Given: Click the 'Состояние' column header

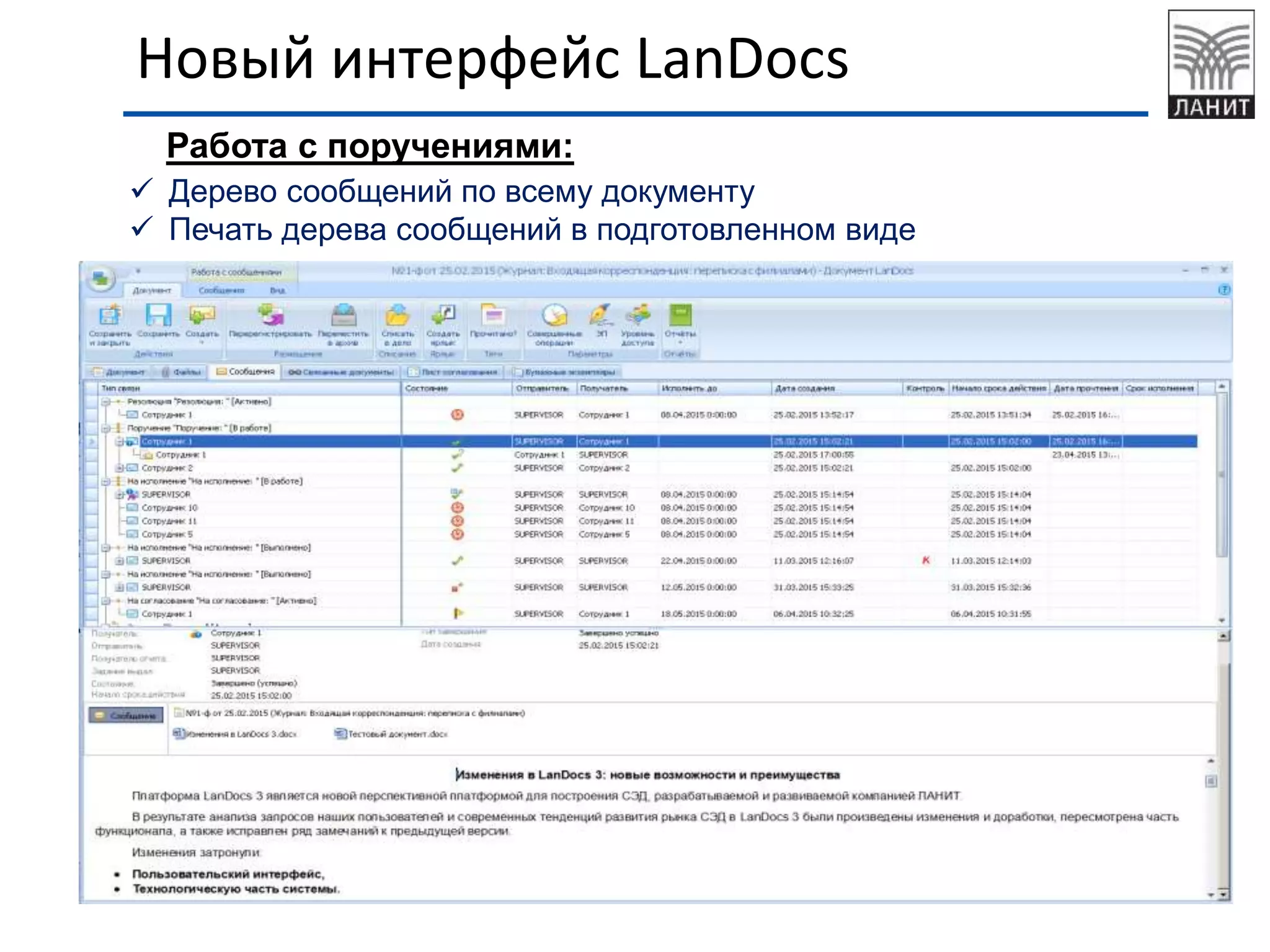Looking at the screenshot, I should click(x=456, y=388).
